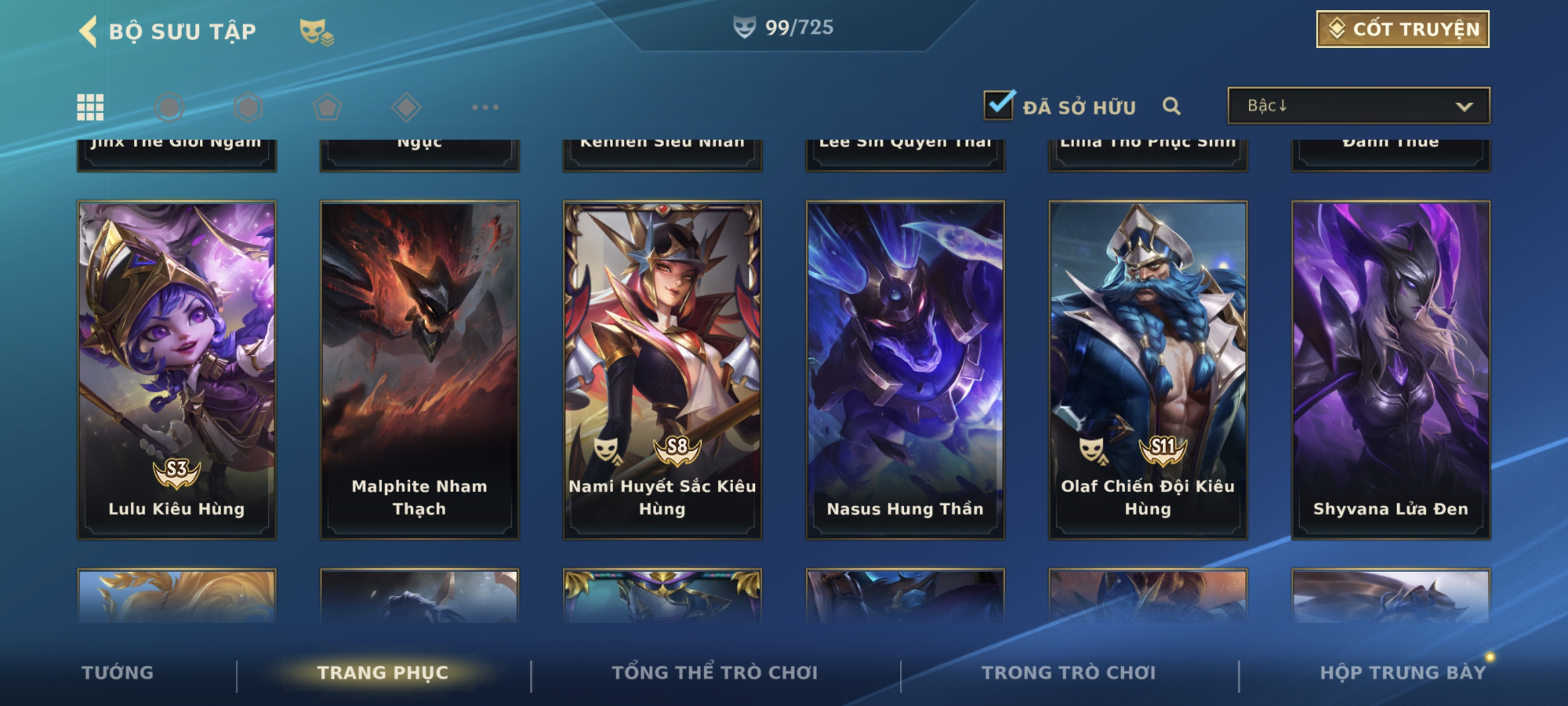Viewport: 1568px width, 706px height.
Task: Go back using the Bộ Sưu Tập arrow
Action: (88, 31)
